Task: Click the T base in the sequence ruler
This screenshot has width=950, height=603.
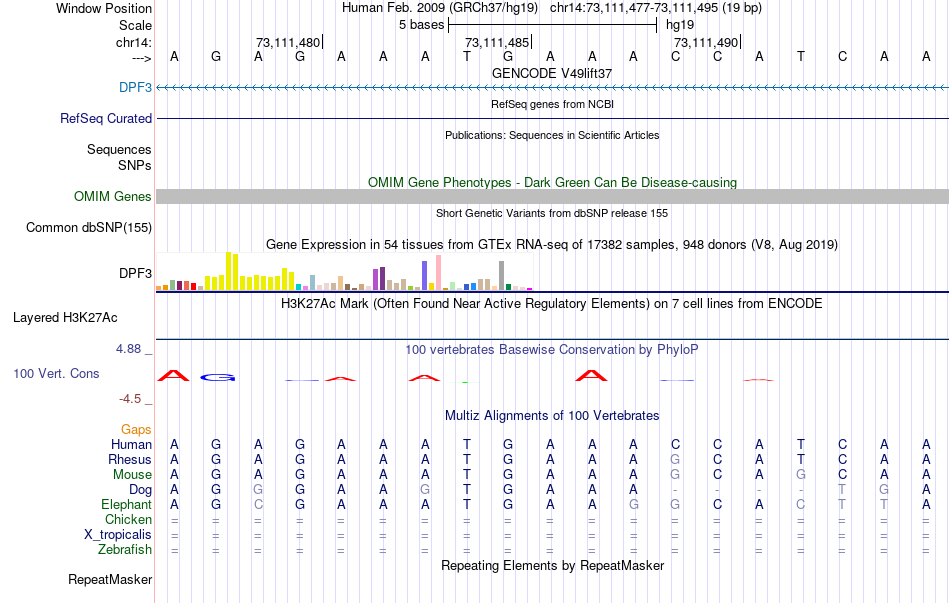Action: (467, 56)
